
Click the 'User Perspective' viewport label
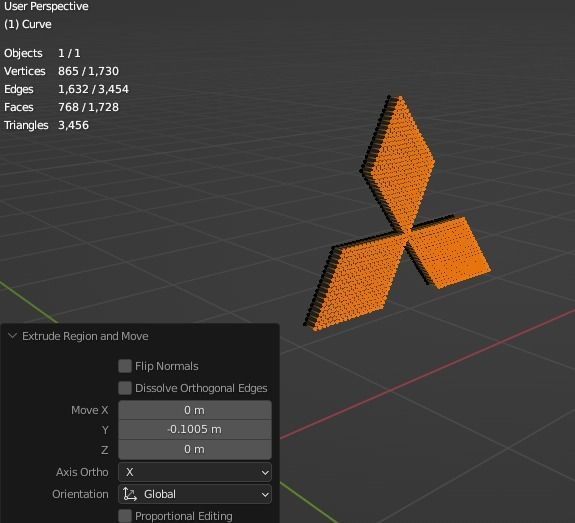pyautogui.click(x=46, y=6)
